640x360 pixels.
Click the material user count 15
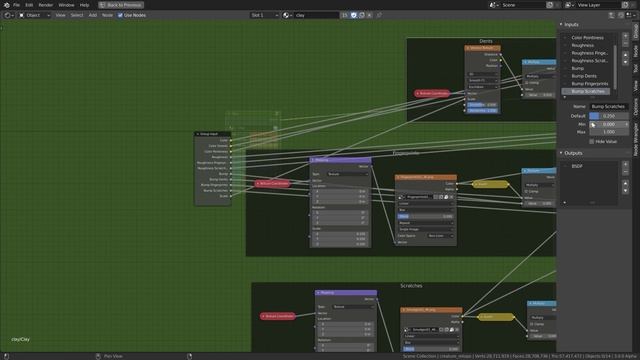(x=344, y=15)
